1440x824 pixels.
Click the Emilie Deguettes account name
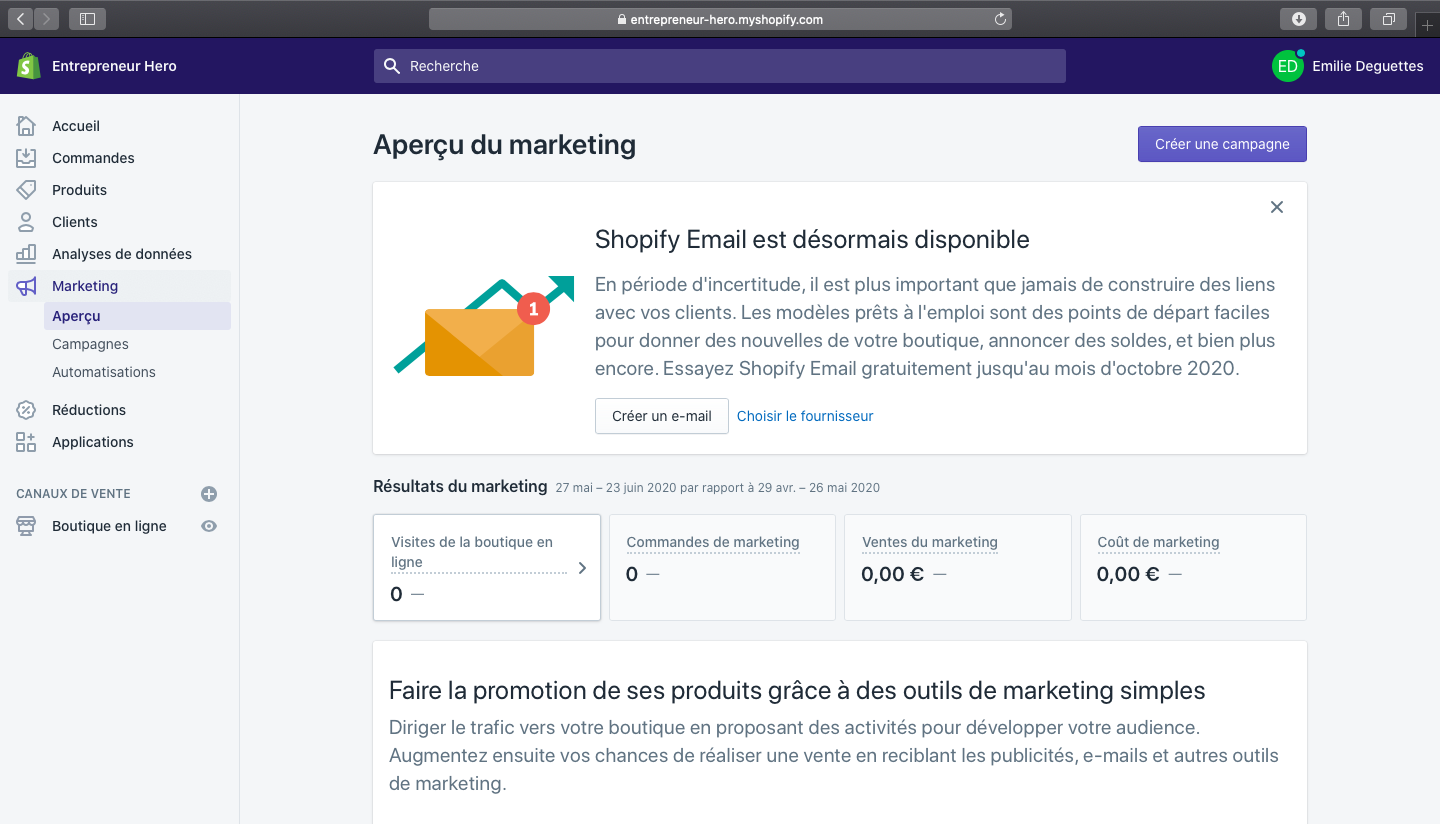(1368, 66)
